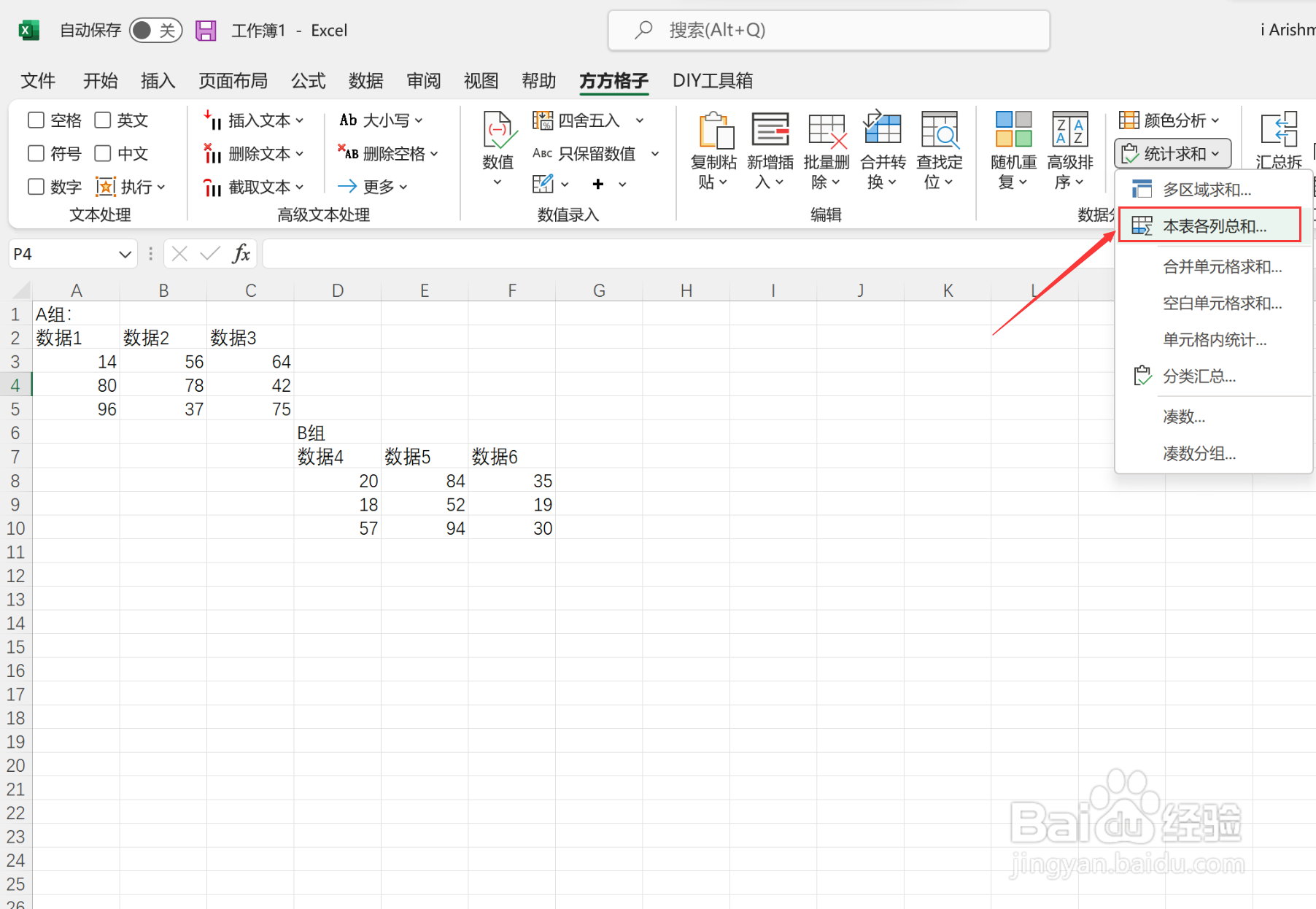The width and height of the screenshot is (1316, 909).
Task: Open the 文件 menu tab
Action: coord(38,80)
